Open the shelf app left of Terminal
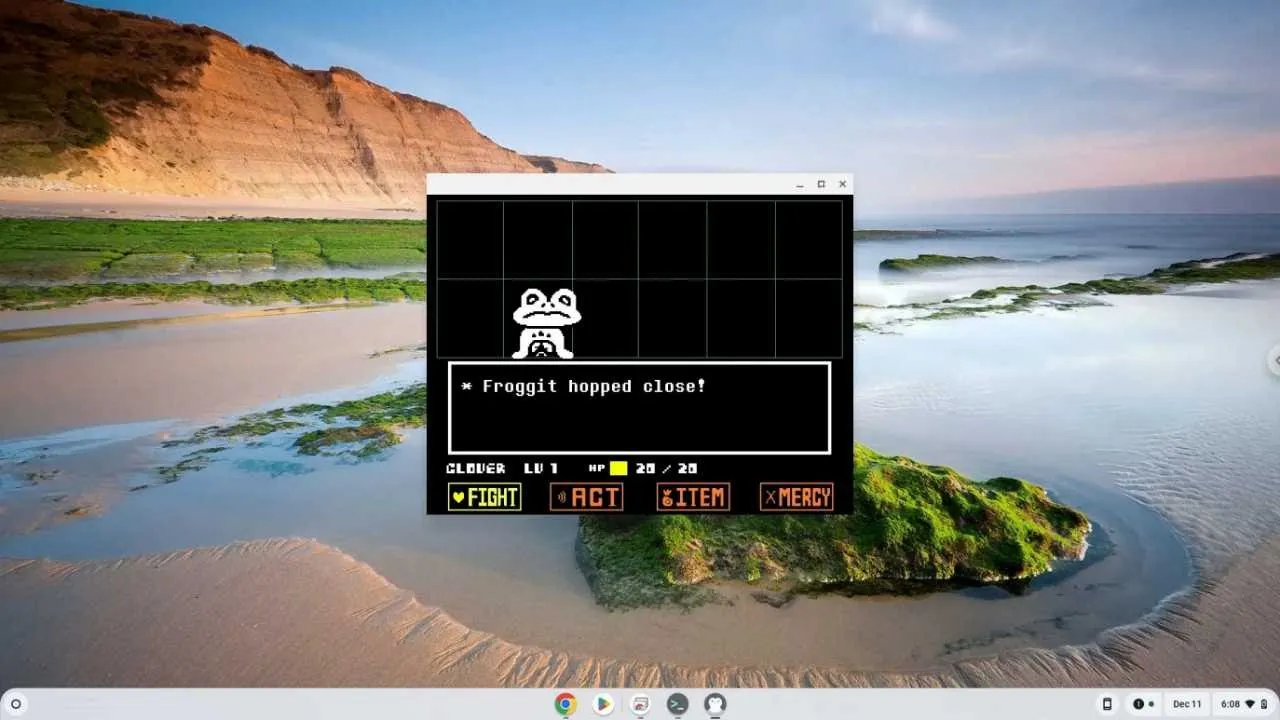1280x720 pixels. click(x=640, y=704)
